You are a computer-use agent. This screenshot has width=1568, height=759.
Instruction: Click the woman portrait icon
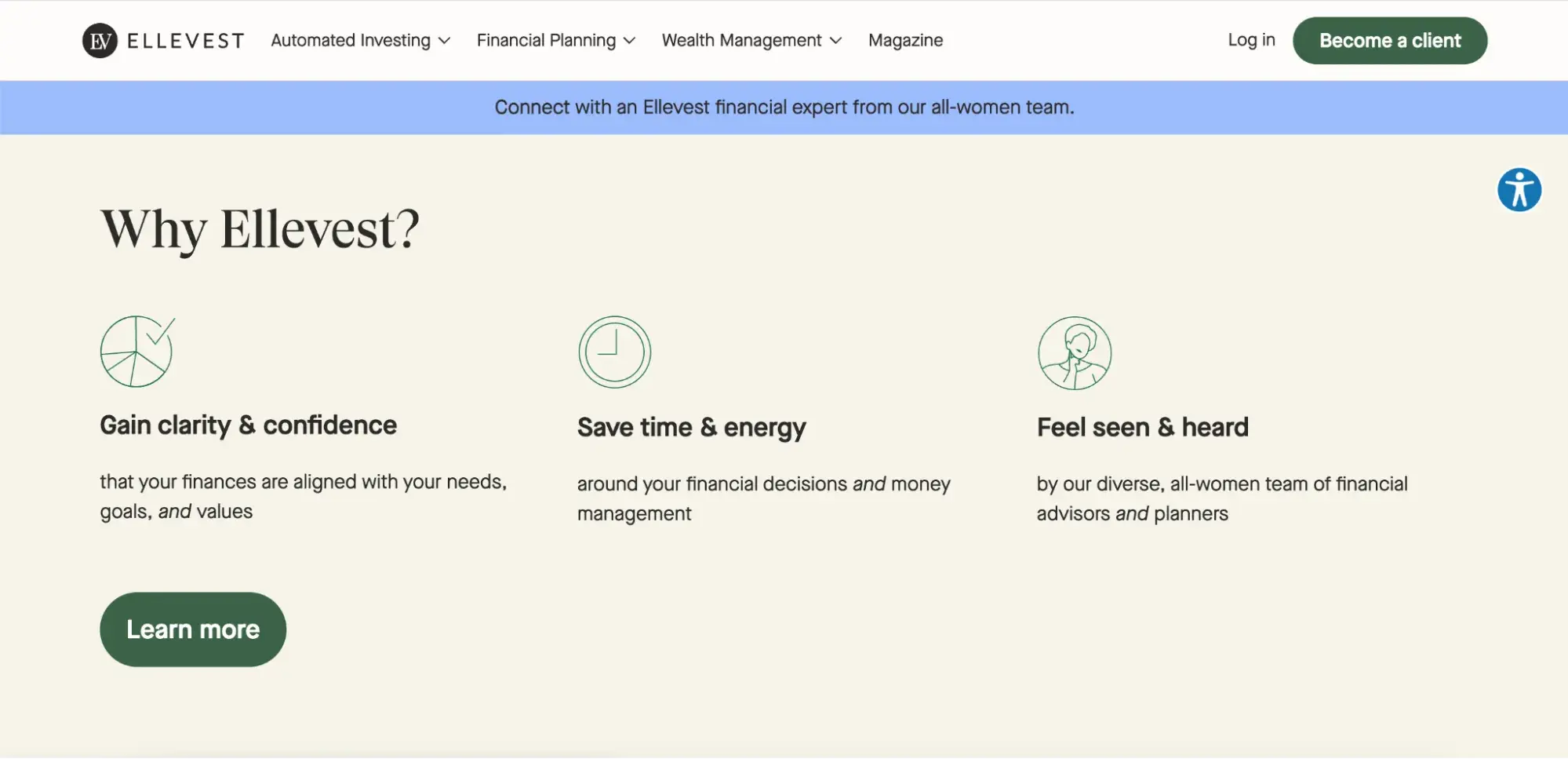pyautogui.click(x=1075, y=352)
